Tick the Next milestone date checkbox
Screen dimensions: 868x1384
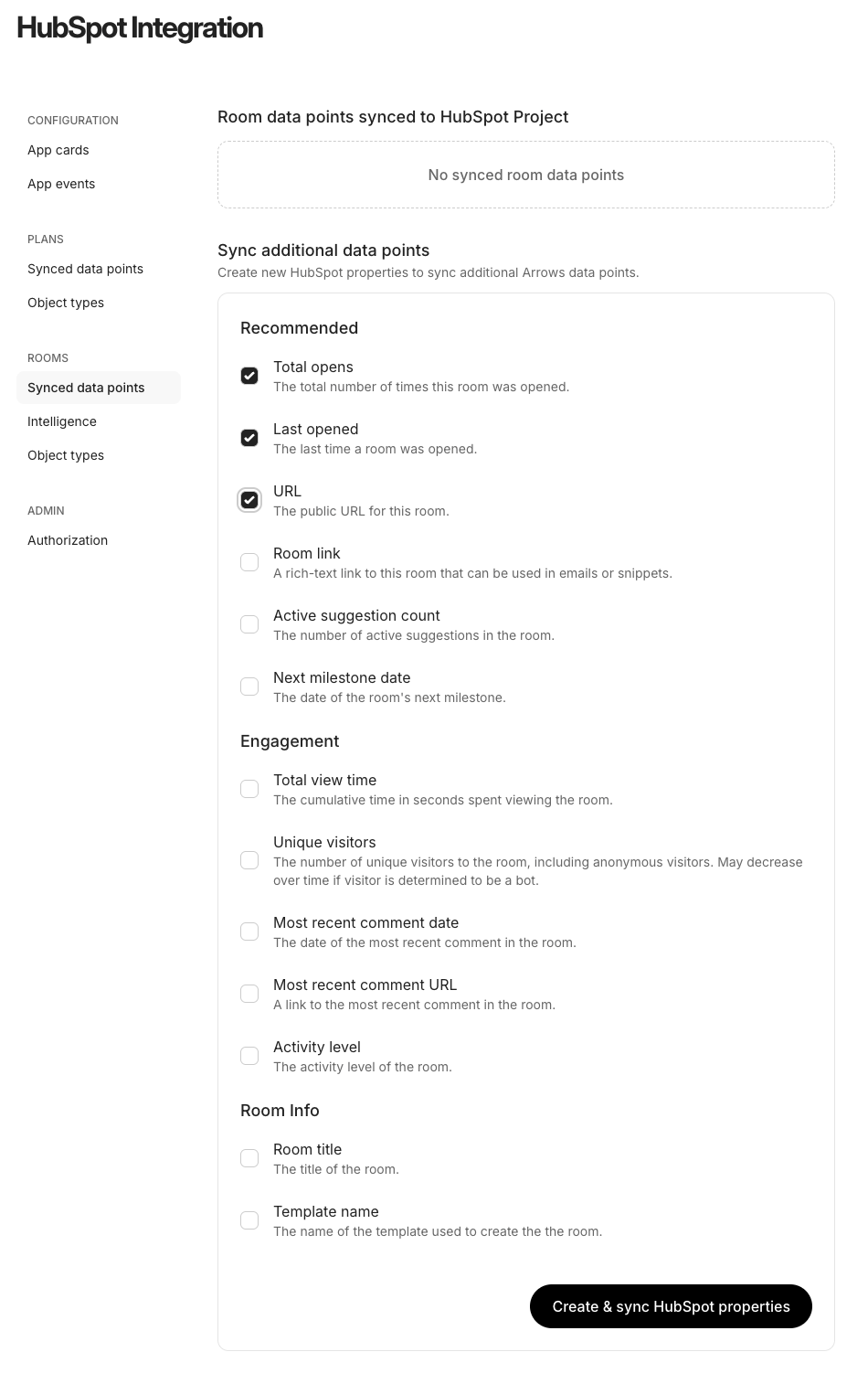pos(249,687)
